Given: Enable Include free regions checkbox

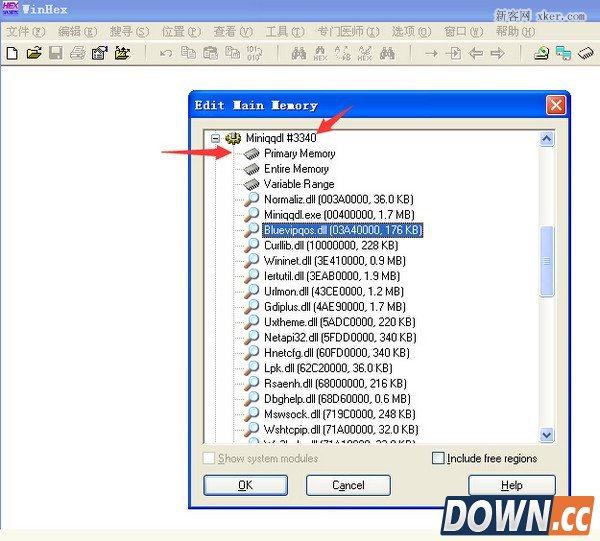Looking at the screenshot, I should [438, 458].
